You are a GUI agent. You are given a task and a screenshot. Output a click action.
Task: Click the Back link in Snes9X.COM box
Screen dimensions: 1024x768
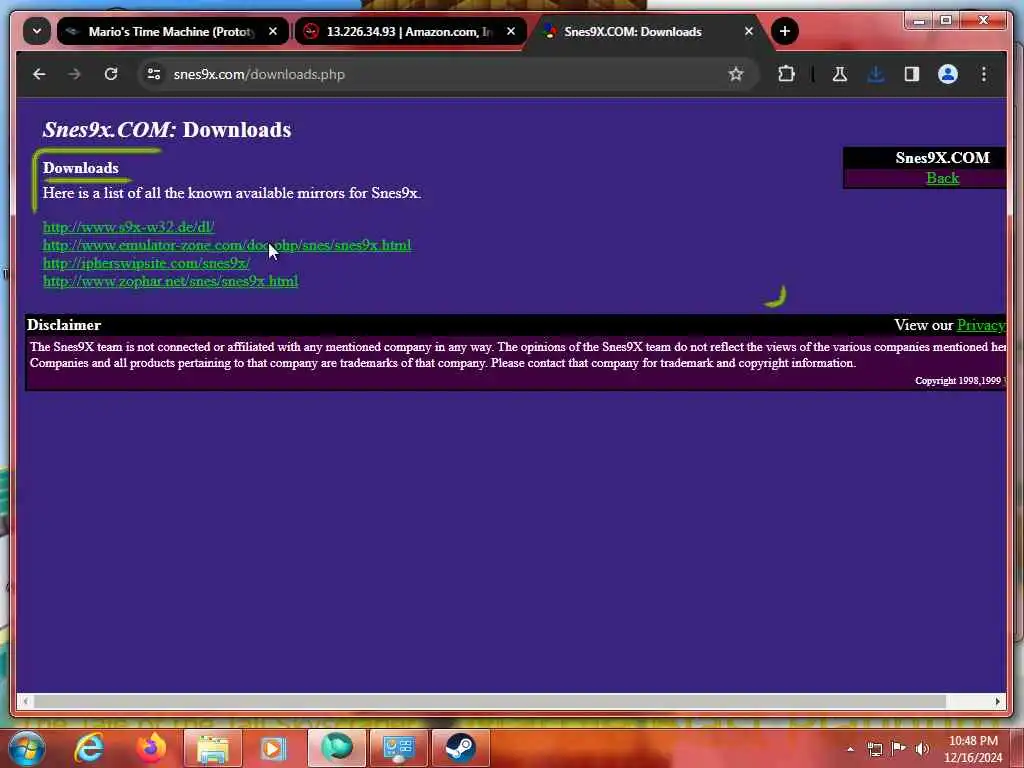point(942,178)
